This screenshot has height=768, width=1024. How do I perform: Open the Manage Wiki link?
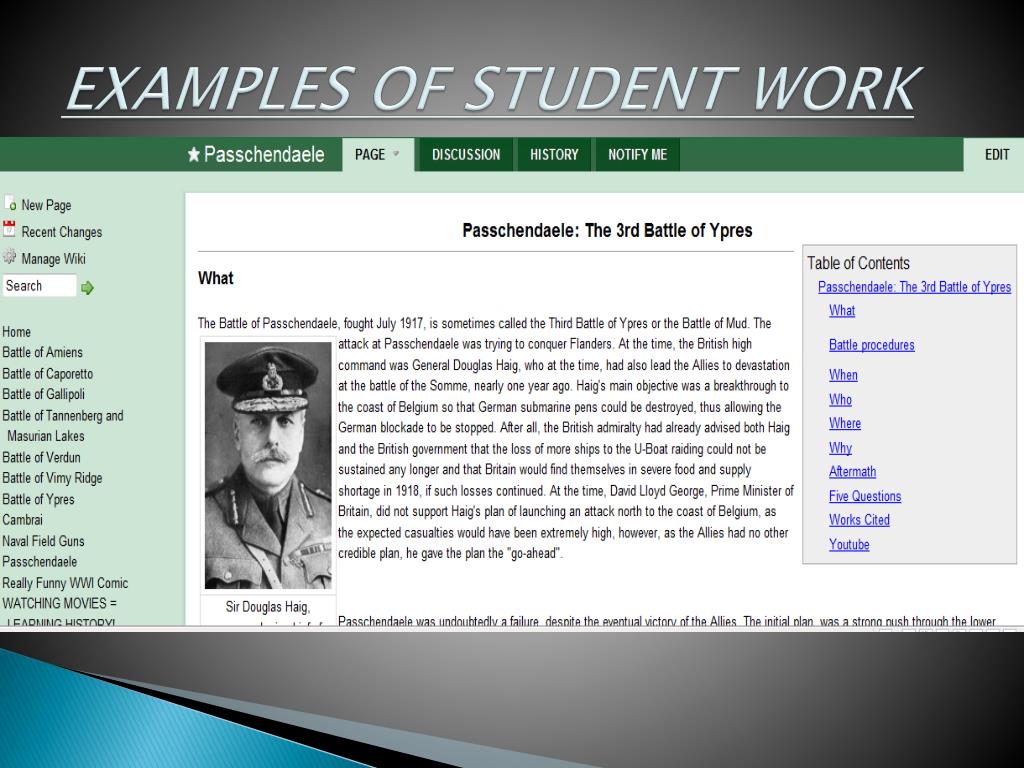point(54,259)
